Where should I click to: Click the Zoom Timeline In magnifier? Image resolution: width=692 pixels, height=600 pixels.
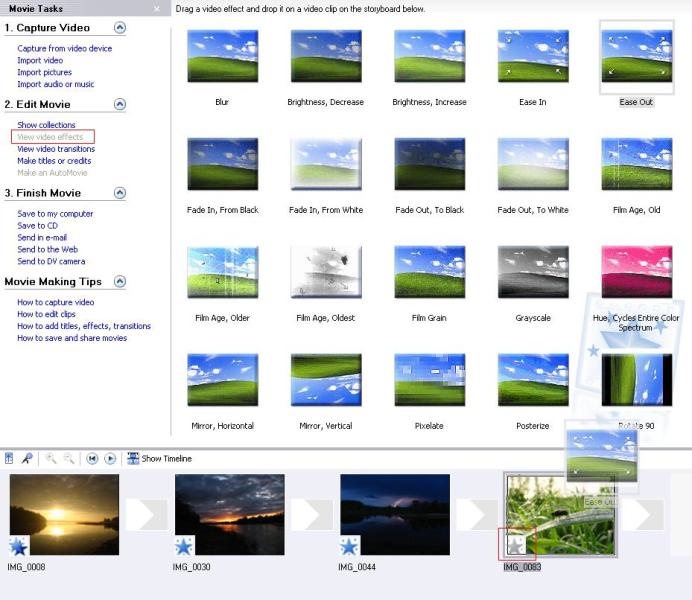(51, 458)
